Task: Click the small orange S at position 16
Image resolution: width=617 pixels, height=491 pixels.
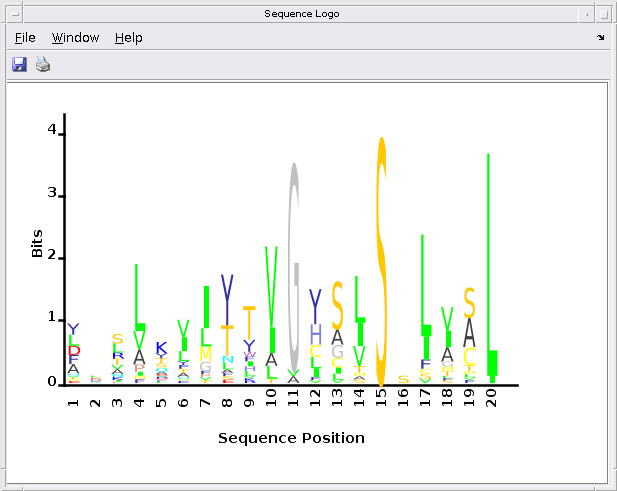Action: click(x=403, y=379)
